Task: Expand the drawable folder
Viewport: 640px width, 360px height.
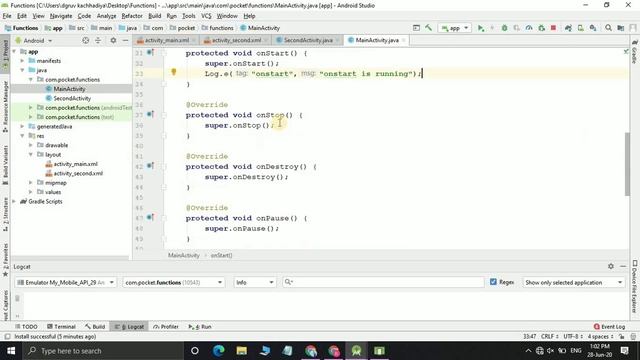Action: pos(31,145)
